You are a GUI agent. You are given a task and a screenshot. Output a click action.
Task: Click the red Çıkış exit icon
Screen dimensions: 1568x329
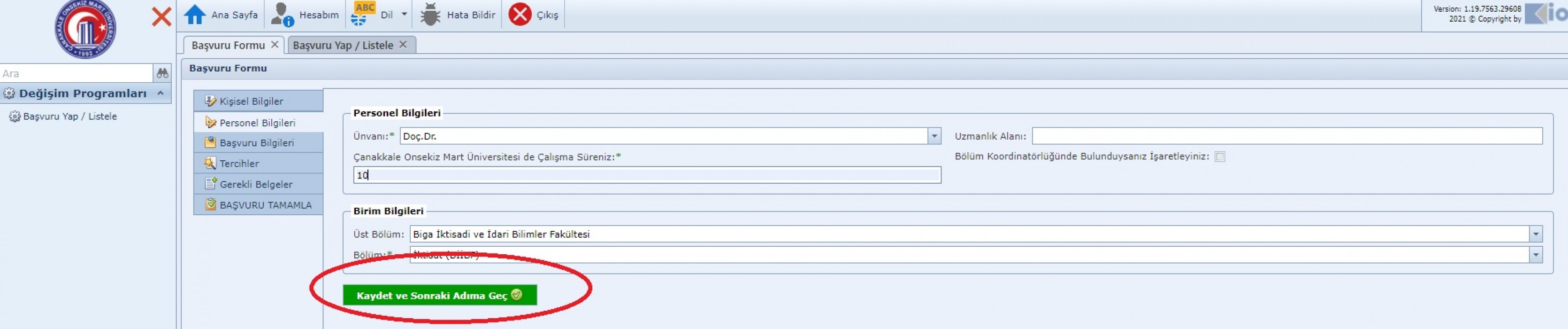(x=520, y=15)
